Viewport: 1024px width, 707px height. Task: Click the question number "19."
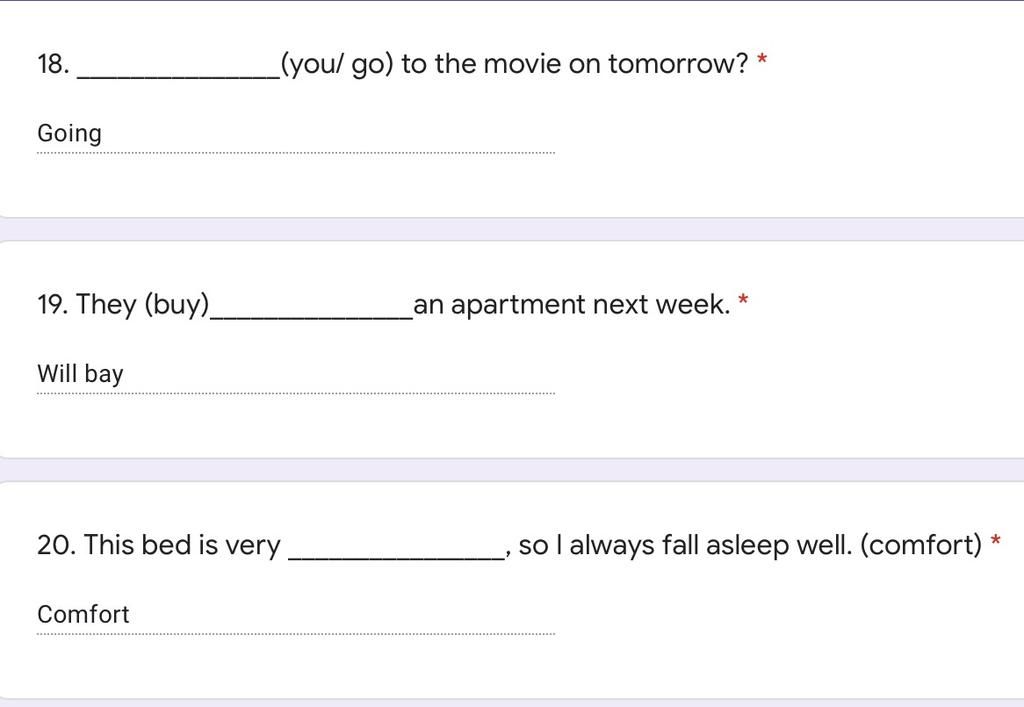click(53, 304)
